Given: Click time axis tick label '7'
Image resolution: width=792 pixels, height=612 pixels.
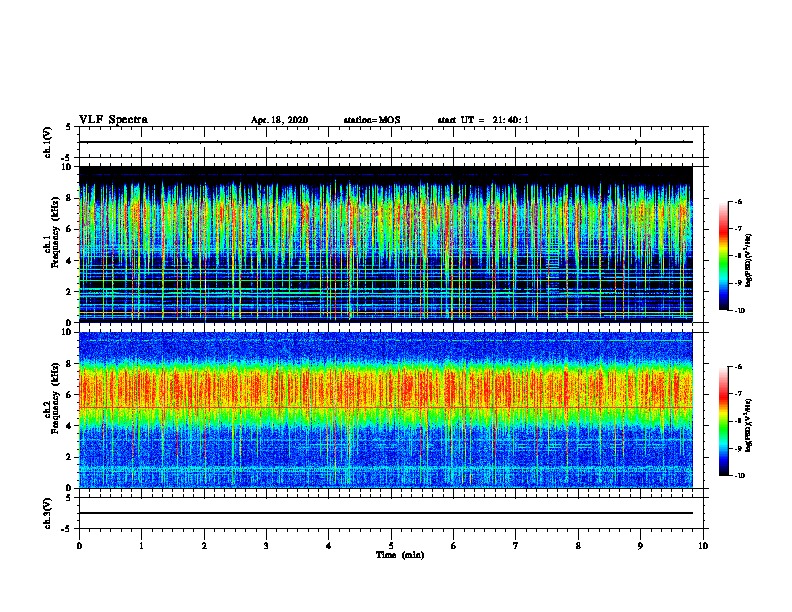Looking at the screenshot, I should point(516,546).
